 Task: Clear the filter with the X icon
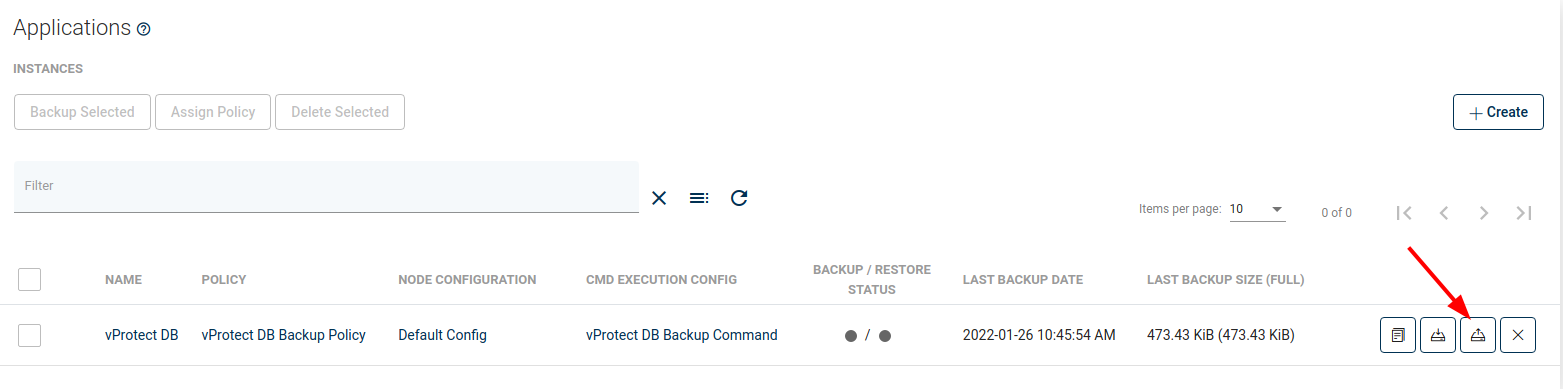(x=659, y=198)
